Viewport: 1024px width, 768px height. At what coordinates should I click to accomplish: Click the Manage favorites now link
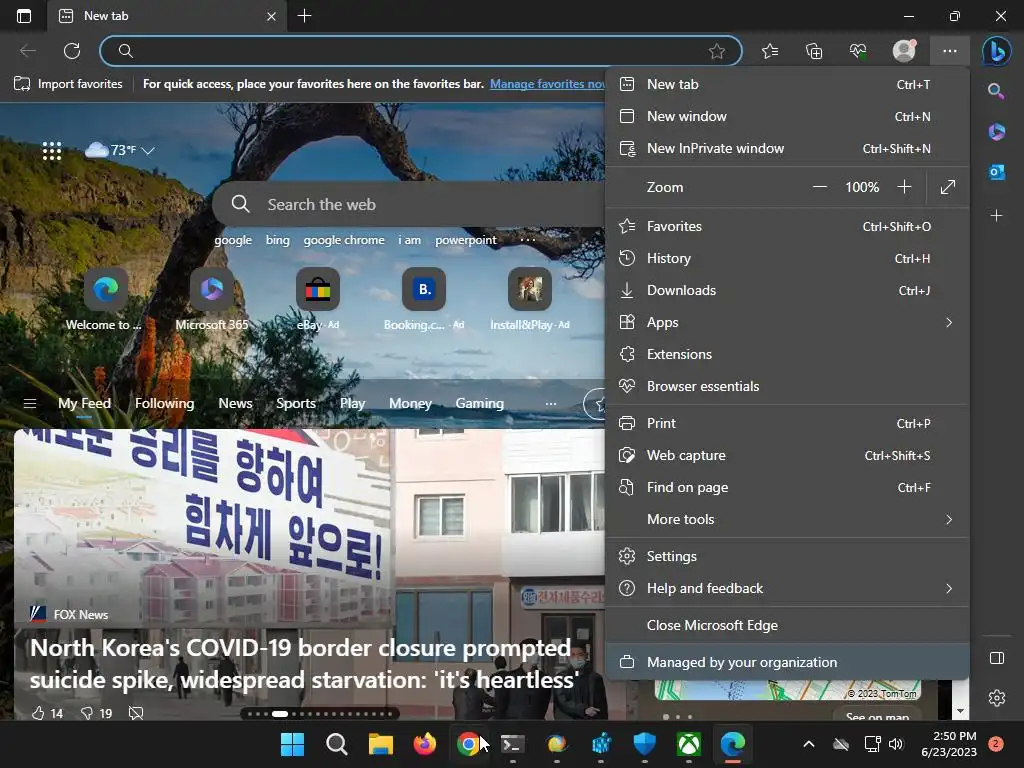tap(547, 84)
